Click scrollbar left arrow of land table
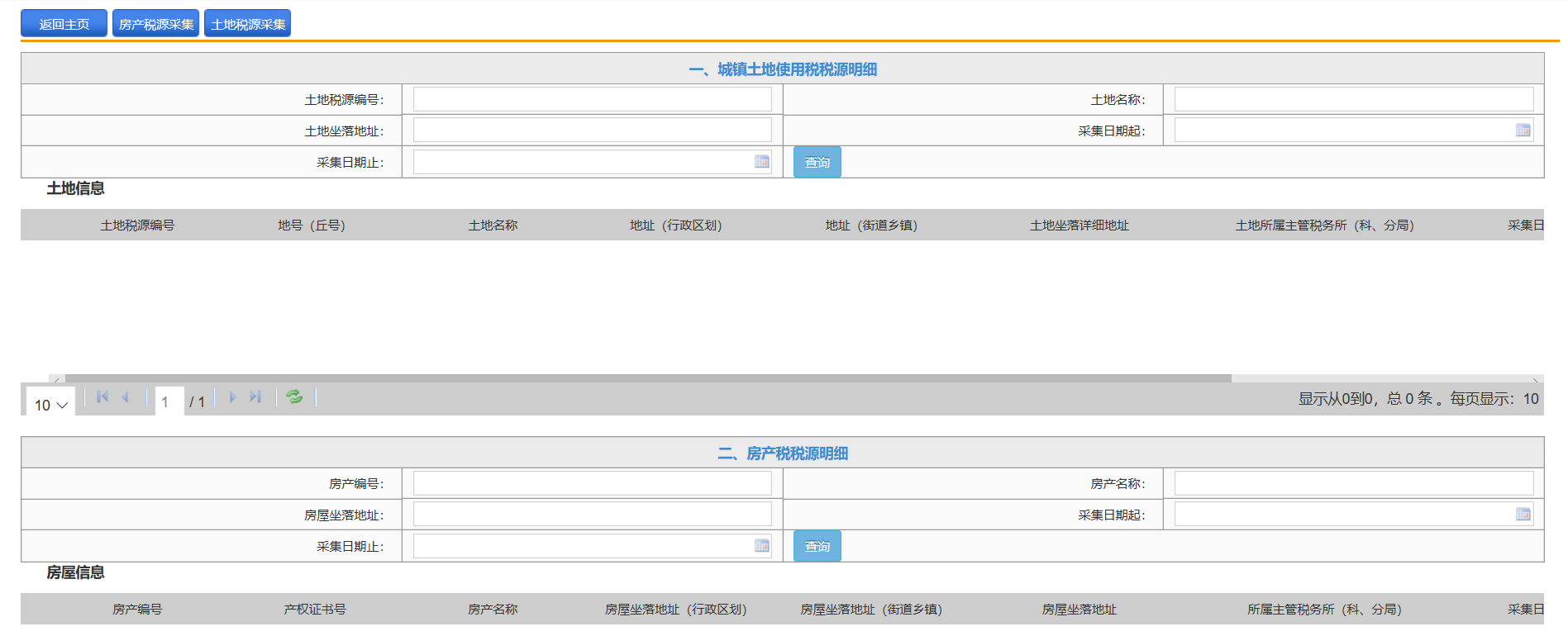This screenshot has height=636, width=1568. [56, 379]
